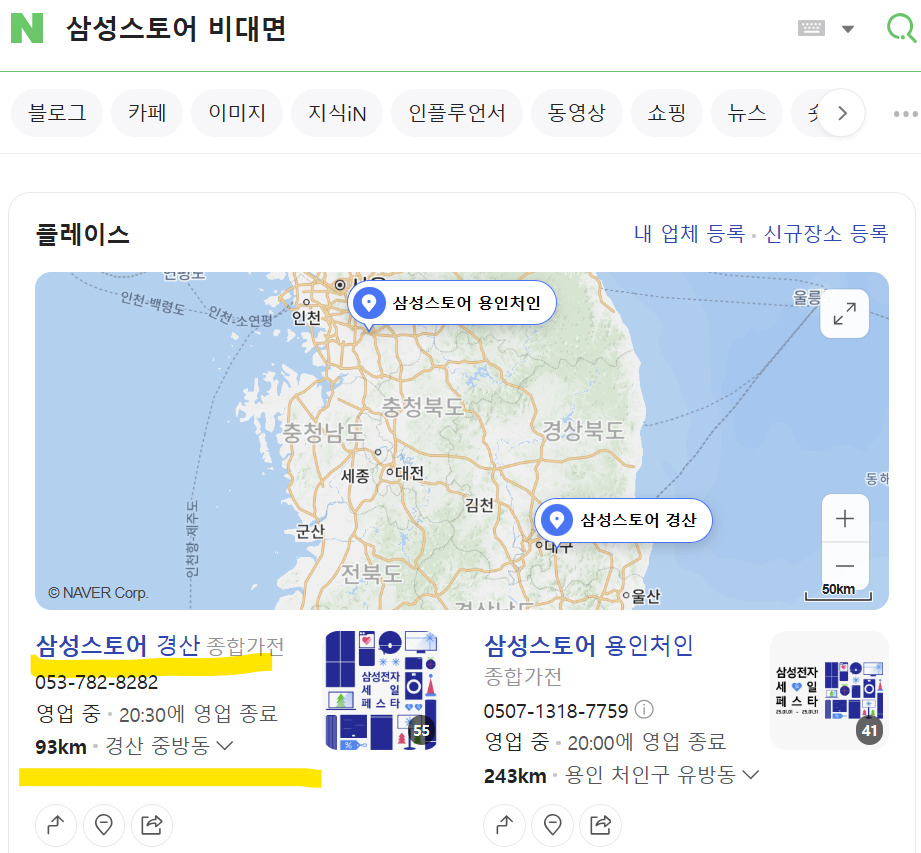Click the 20:30에 영업 종료 hours text
The image size is (921, 853).
pos(199,714)
